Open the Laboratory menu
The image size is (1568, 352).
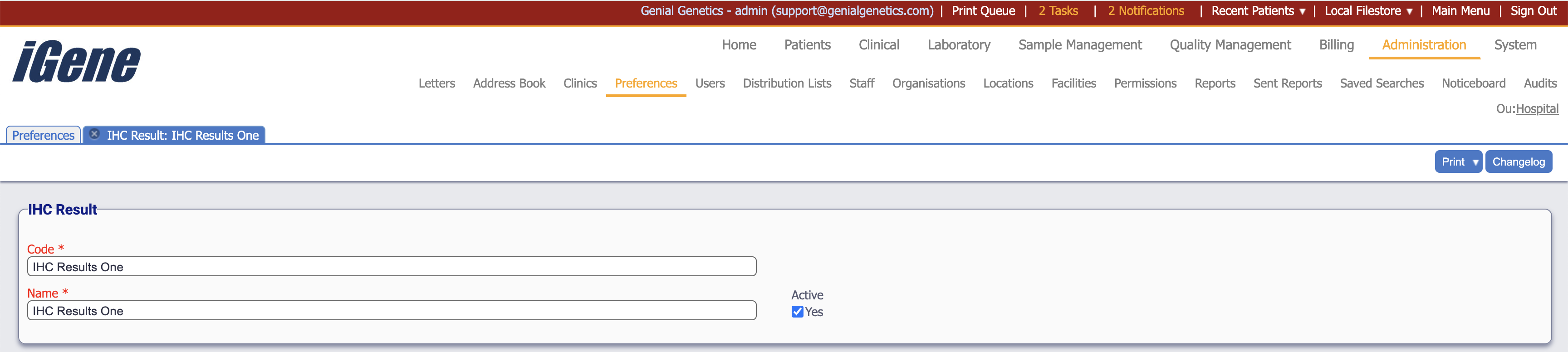coord(958,45)
